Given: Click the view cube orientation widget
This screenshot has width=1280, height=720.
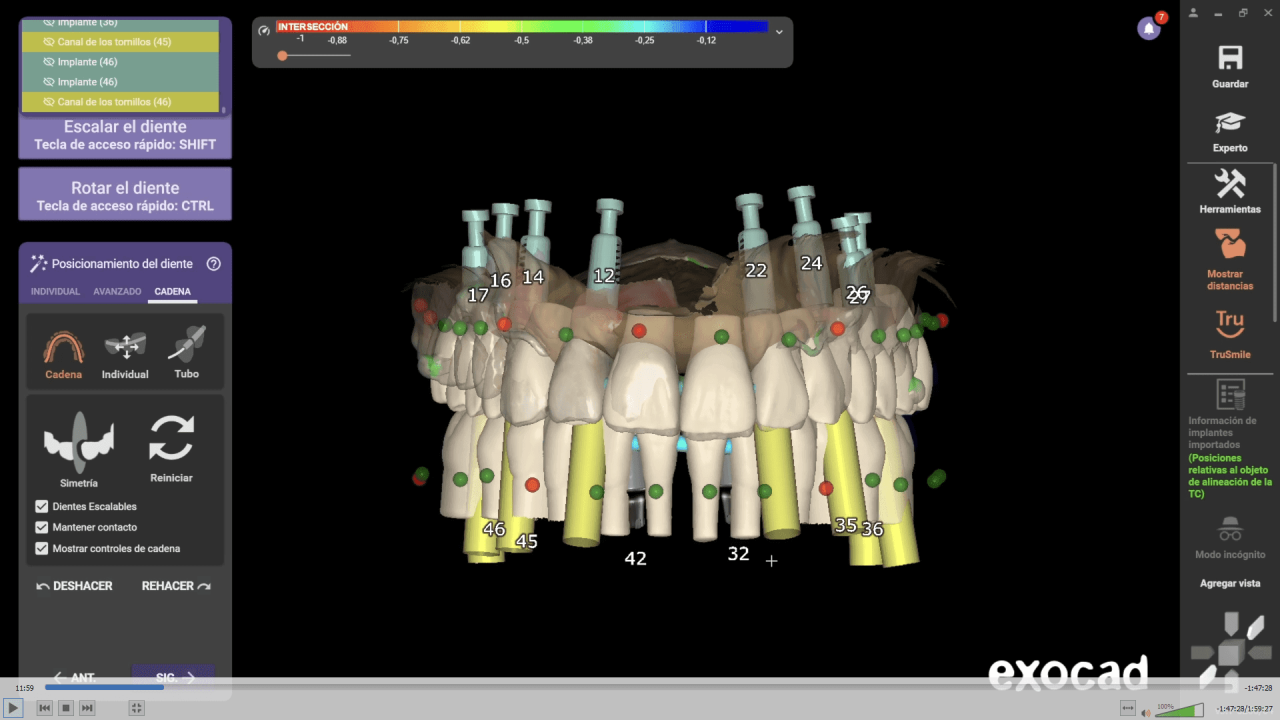Looking at the screenshot, I should [1230, 652].
